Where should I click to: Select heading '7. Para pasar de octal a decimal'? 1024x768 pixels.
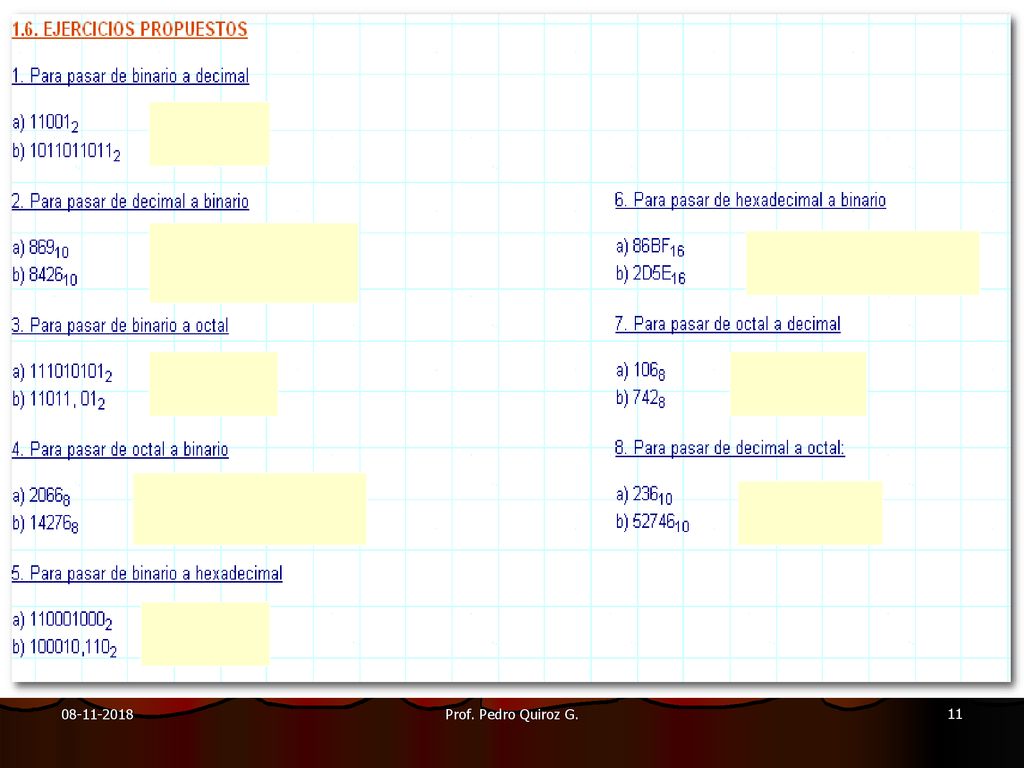pyautogui.click(x=728, y=324)
